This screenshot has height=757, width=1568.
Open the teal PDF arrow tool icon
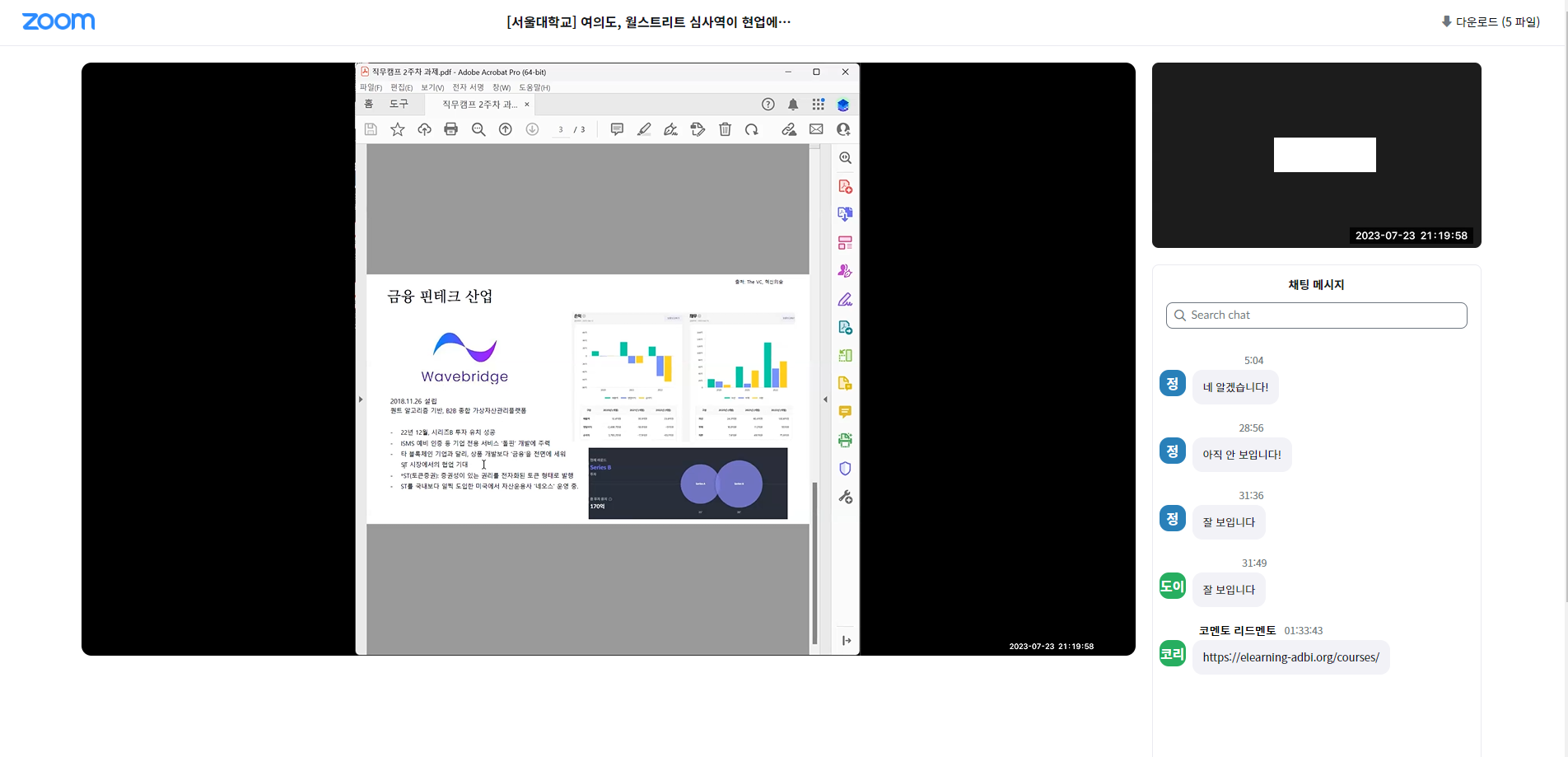(845, 327)
